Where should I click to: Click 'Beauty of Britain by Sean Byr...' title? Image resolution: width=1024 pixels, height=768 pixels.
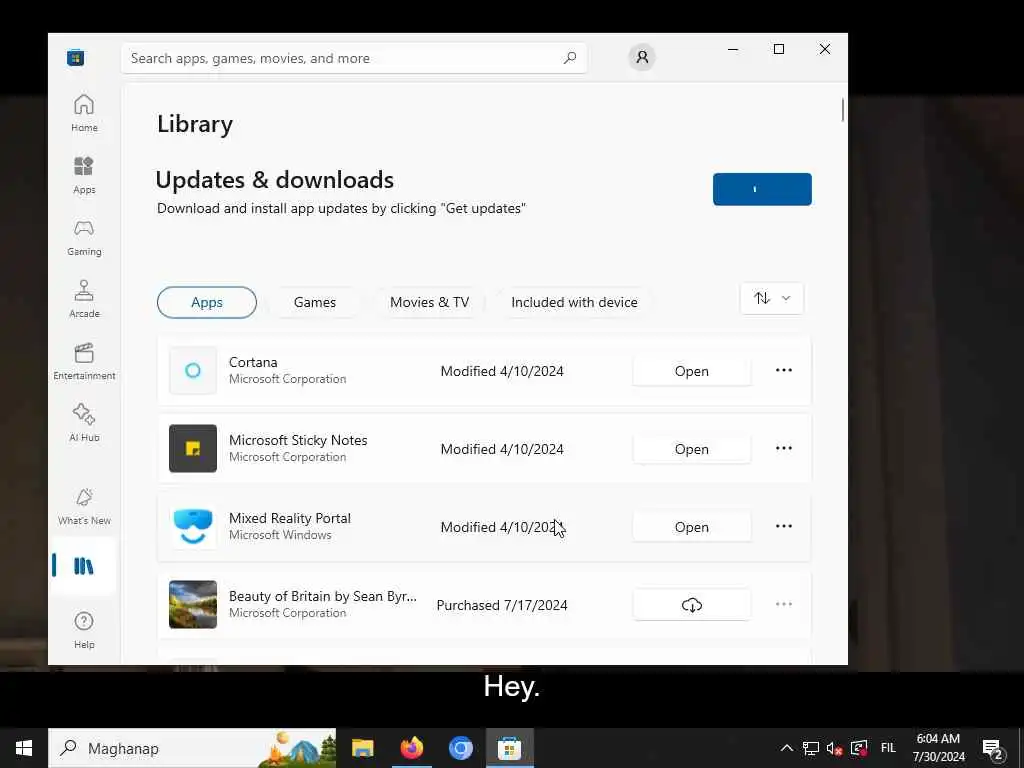coord(323,596)
